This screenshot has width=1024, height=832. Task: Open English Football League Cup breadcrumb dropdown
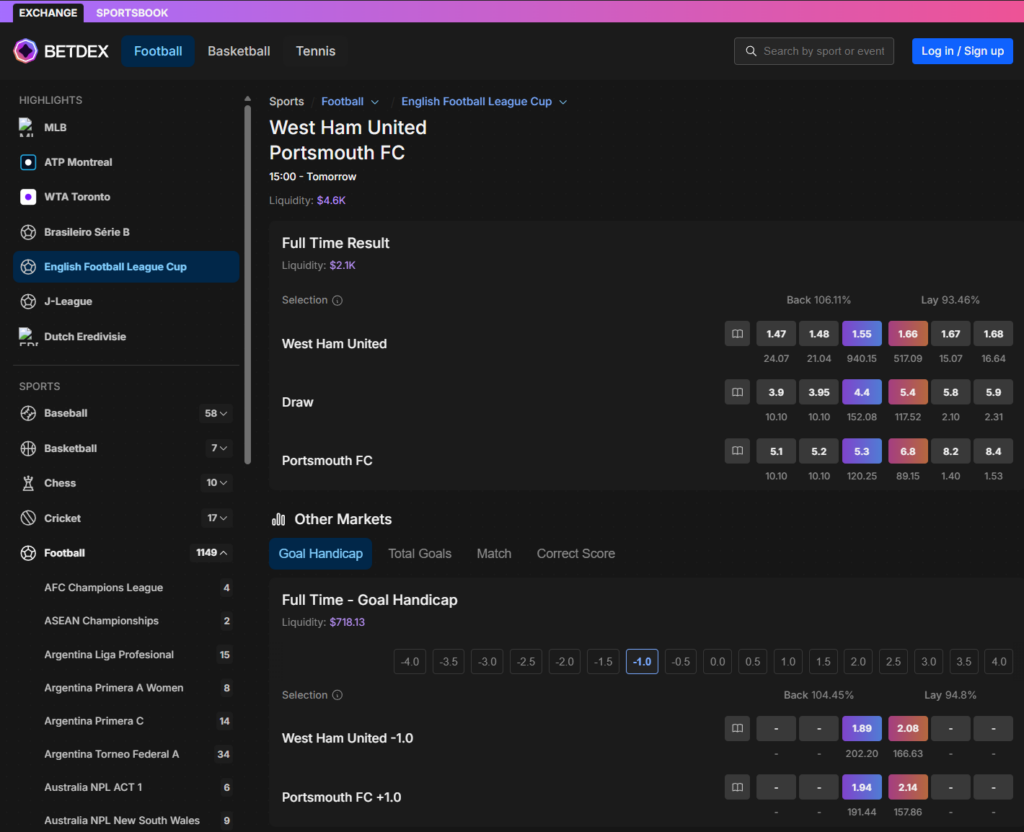point(563,102)
